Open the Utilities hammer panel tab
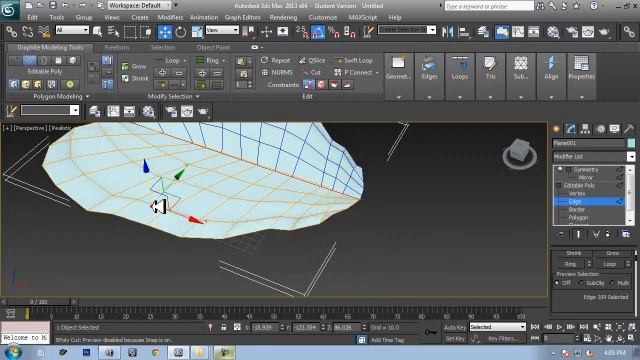 point(629,129)
